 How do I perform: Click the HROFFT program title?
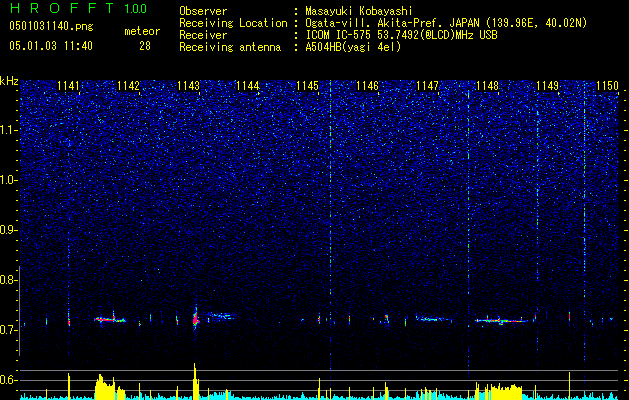(62, 8)
